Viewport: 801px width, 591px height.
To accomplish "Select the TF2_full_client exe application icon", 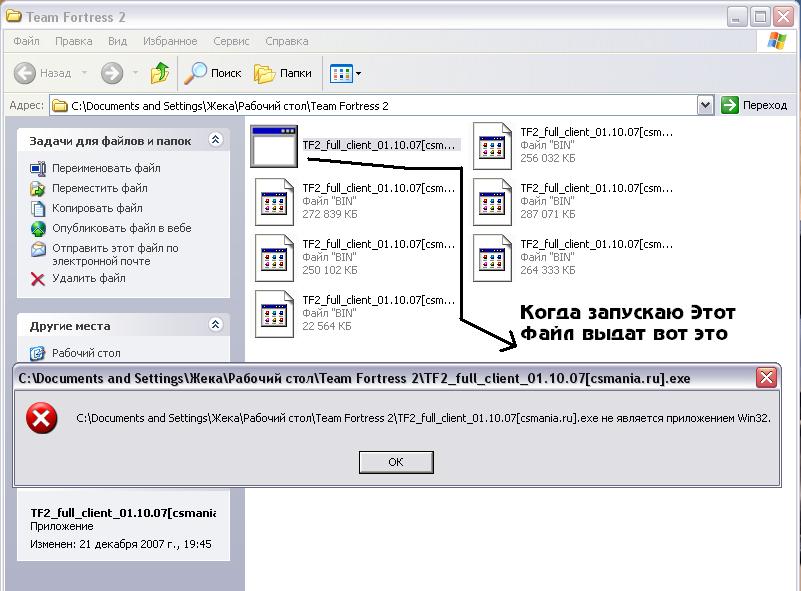I will [274, 146].
